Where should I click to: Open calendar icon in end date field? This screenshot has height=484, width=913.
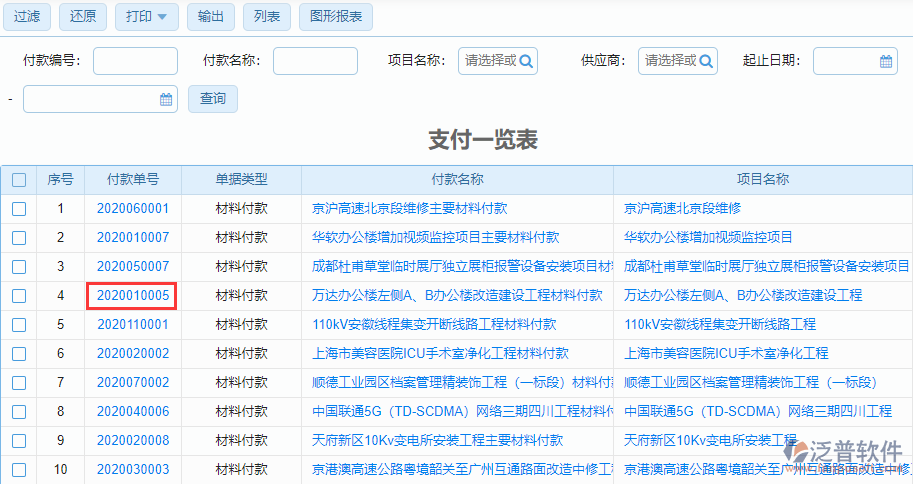click(x=166, y=99)
